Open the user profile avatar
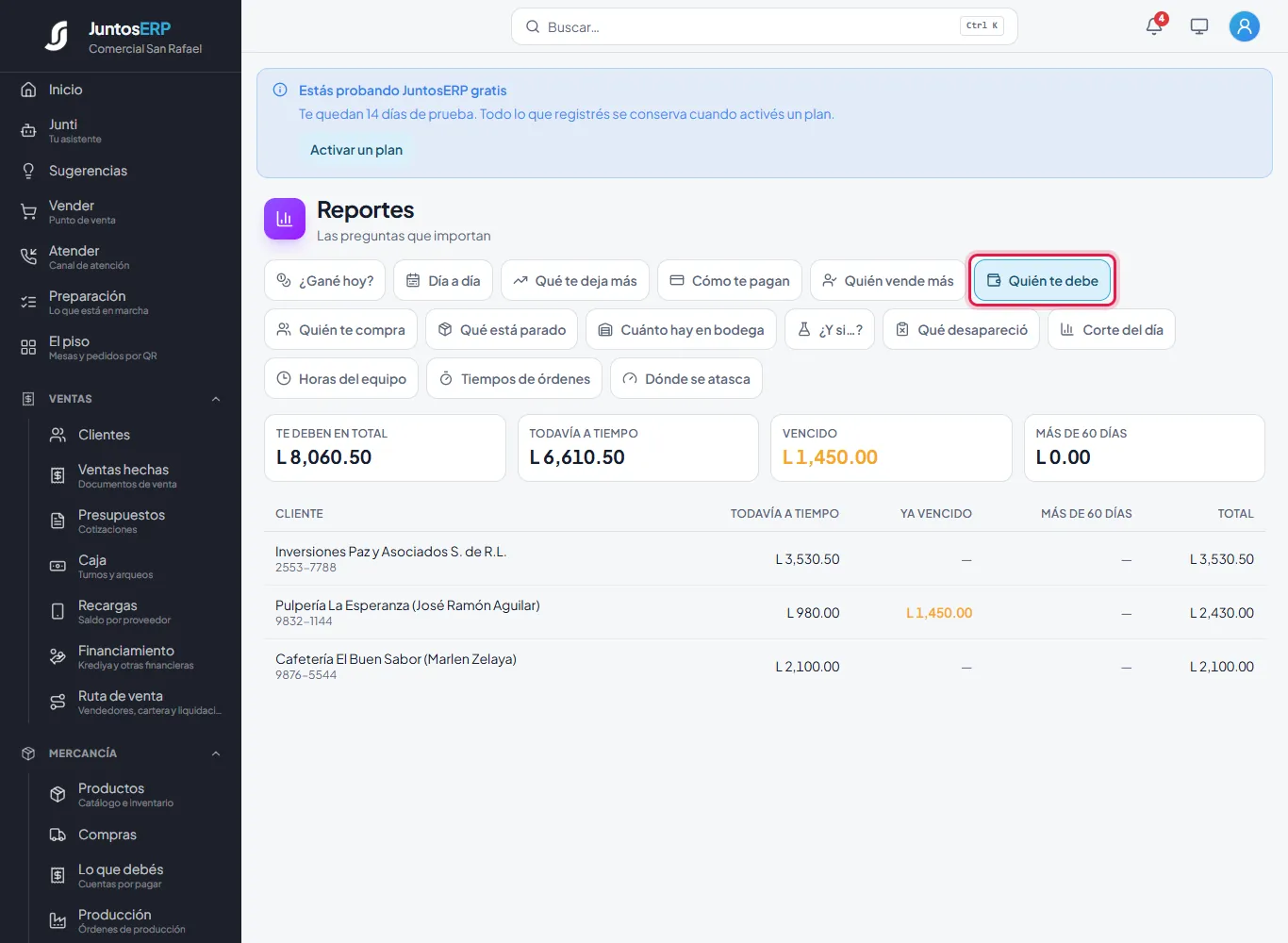 [1245, 26]
